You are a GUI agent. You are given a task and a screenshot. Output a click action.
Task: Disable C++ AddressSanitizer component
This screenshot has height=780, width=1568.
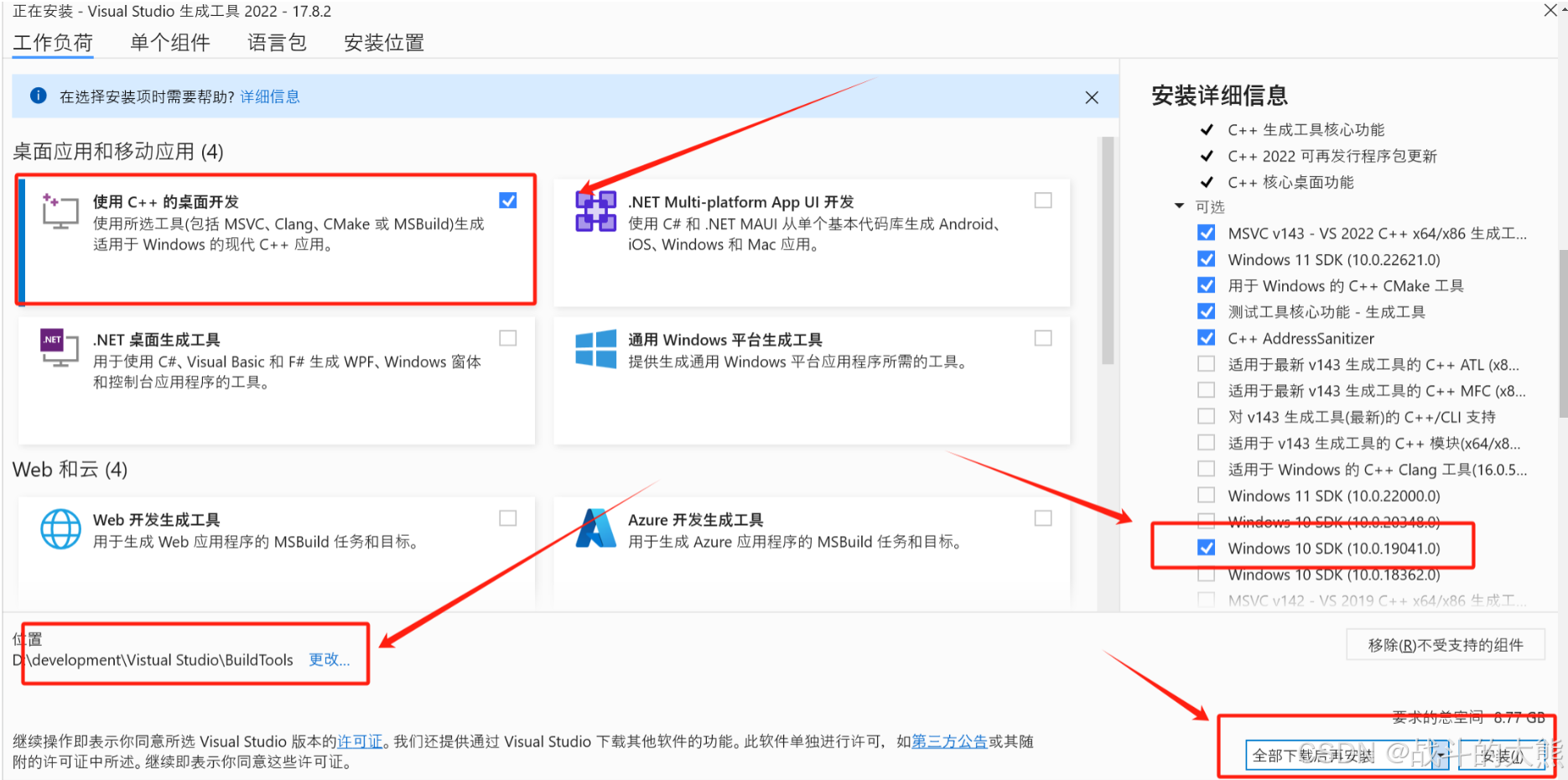click(x=1206, y=338)
